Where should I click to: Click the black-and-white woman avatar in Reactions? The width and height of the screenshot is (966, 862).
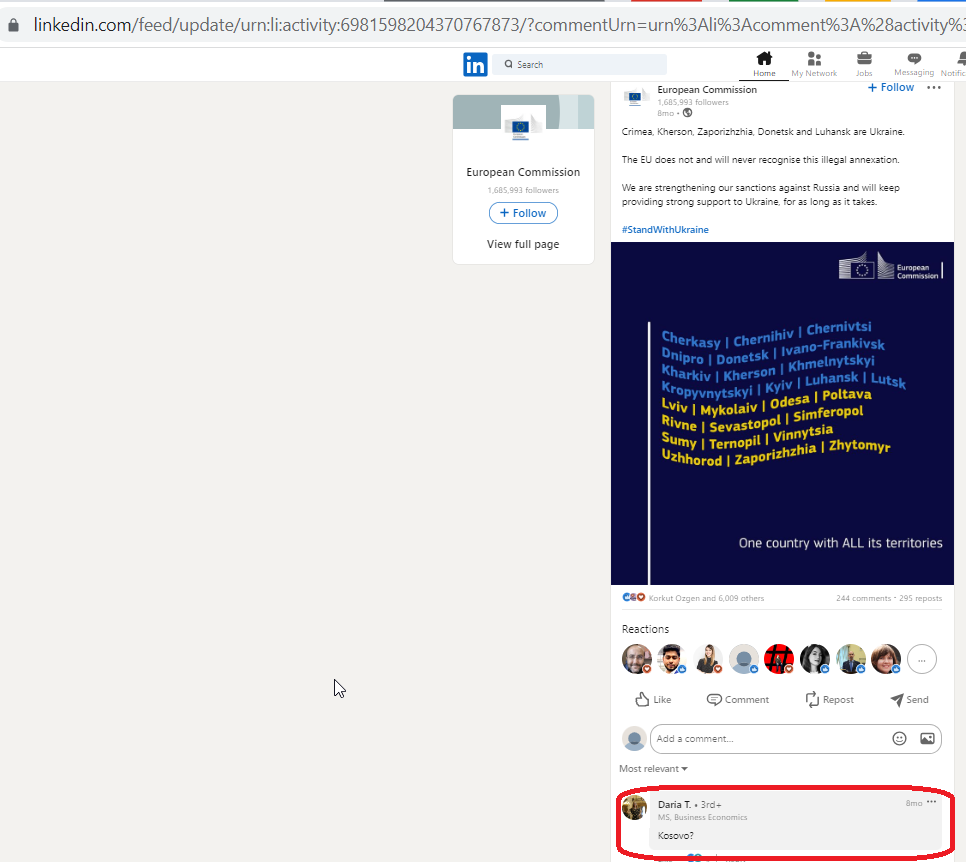(x=814, y=659)
